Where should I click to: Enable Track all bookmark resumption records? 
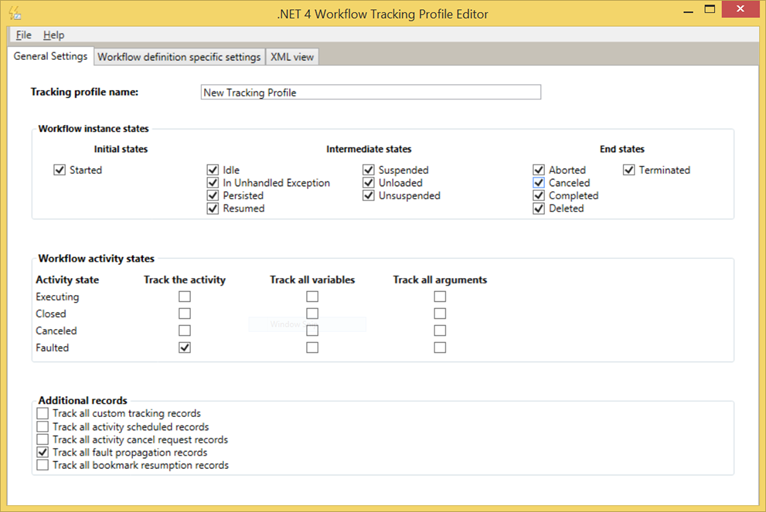point(43,465)
